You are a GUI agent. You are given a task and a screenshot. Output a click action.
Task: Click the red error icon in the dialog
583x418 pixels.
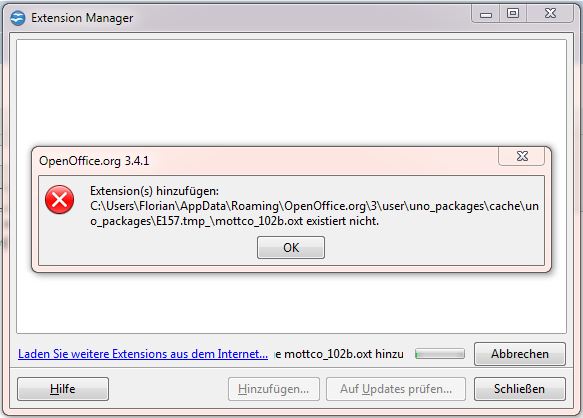(x=59, y=200)
